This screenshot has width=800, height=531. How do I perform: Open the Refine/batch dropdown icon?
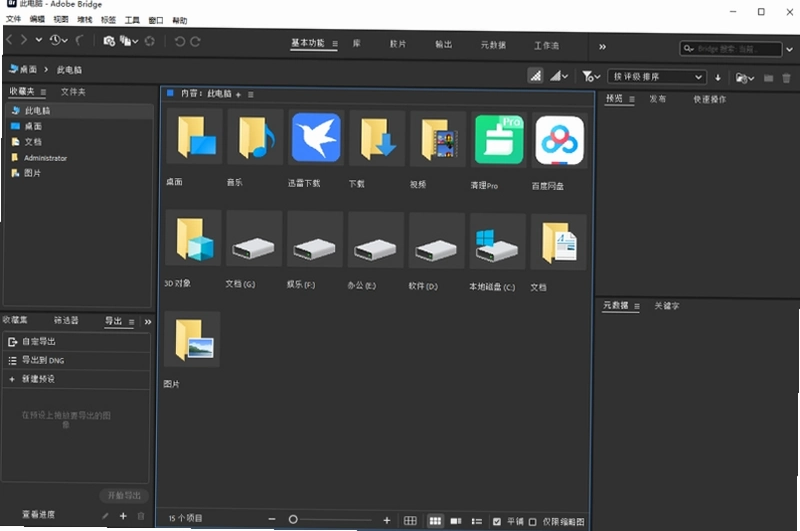[129, 41]
